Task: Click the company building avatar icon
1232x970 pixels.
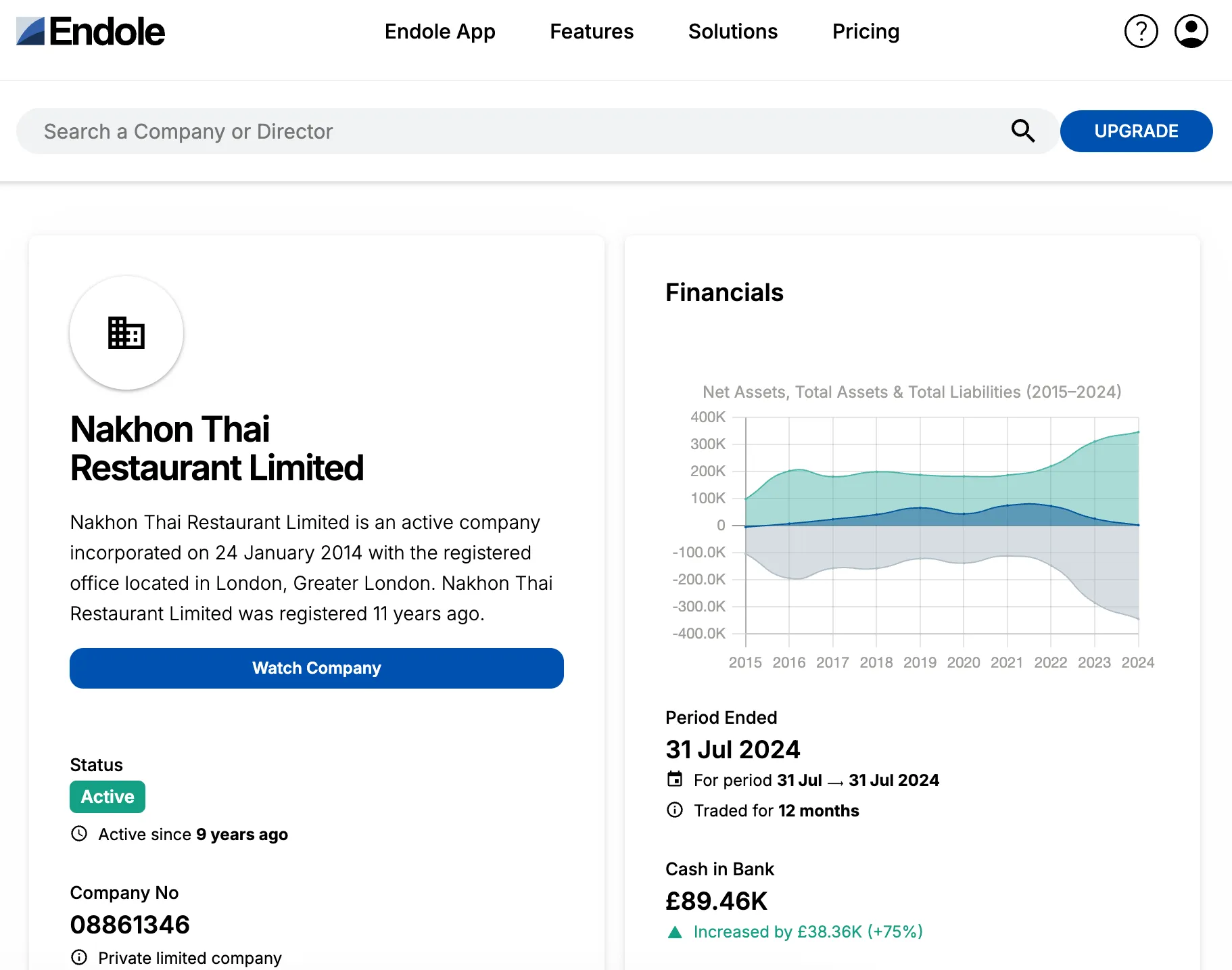Action: pos(126,333)
